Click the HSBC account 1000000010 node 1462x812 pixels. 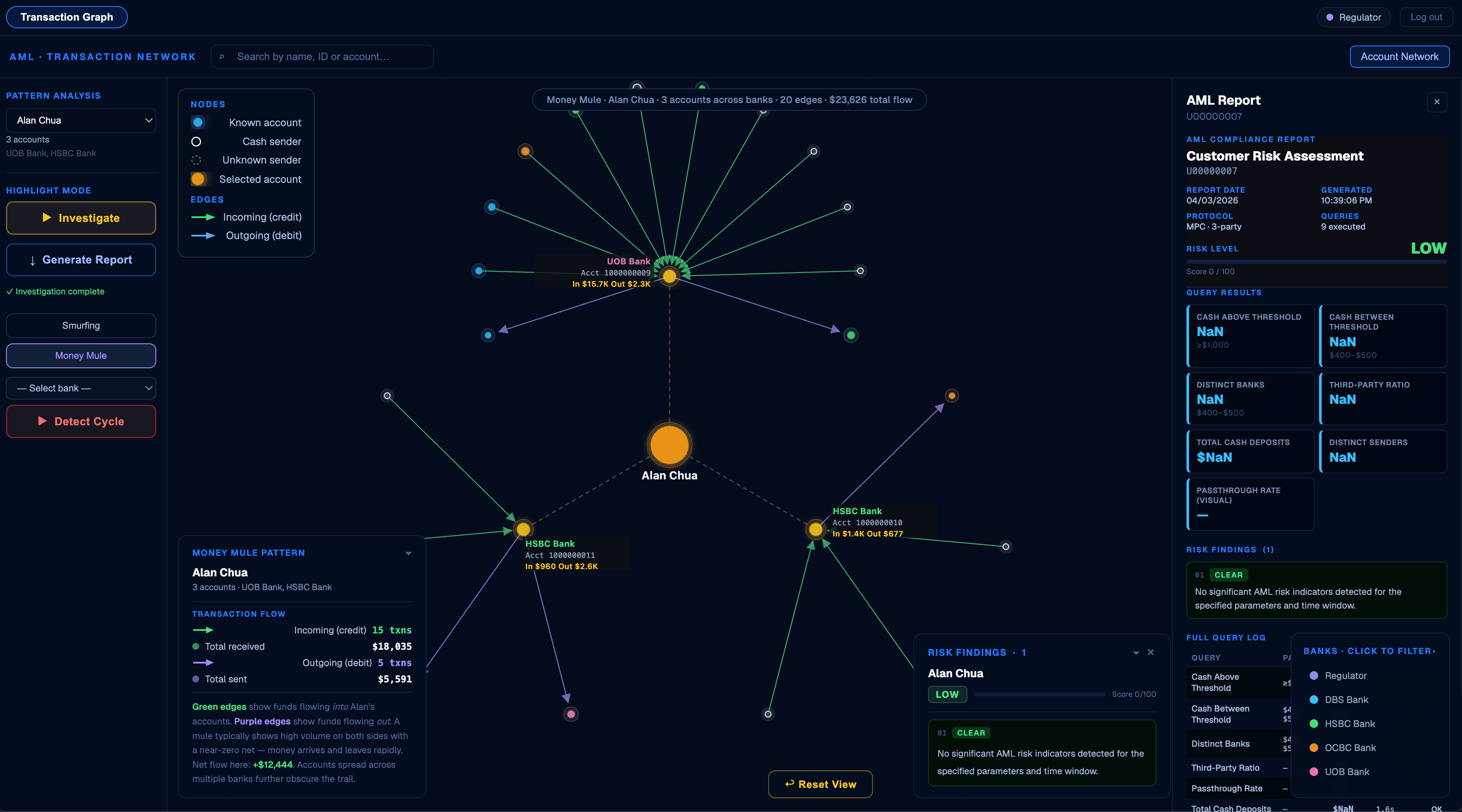816,529
